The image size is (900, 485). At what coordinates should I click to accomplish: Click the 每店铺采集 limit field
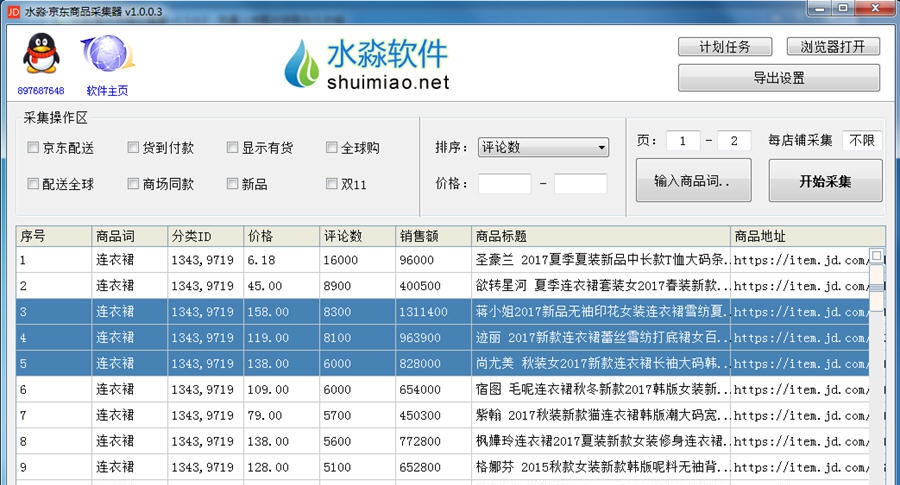click(x=862, y=141)
